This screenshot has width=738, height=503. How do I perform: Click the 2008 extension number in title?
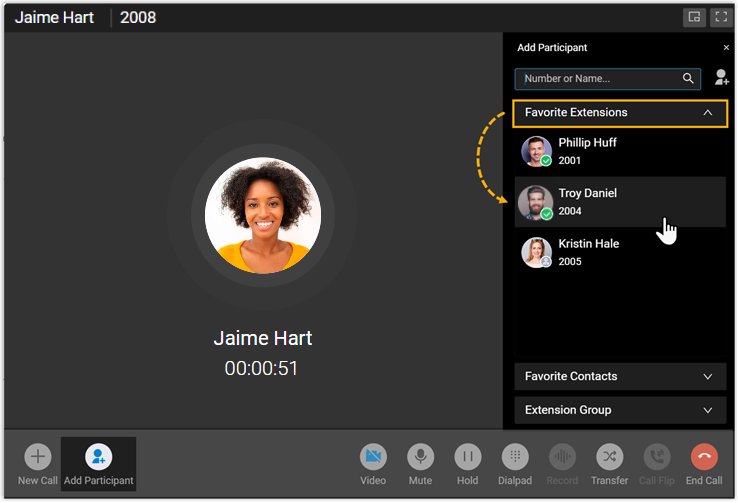point(138,17)
